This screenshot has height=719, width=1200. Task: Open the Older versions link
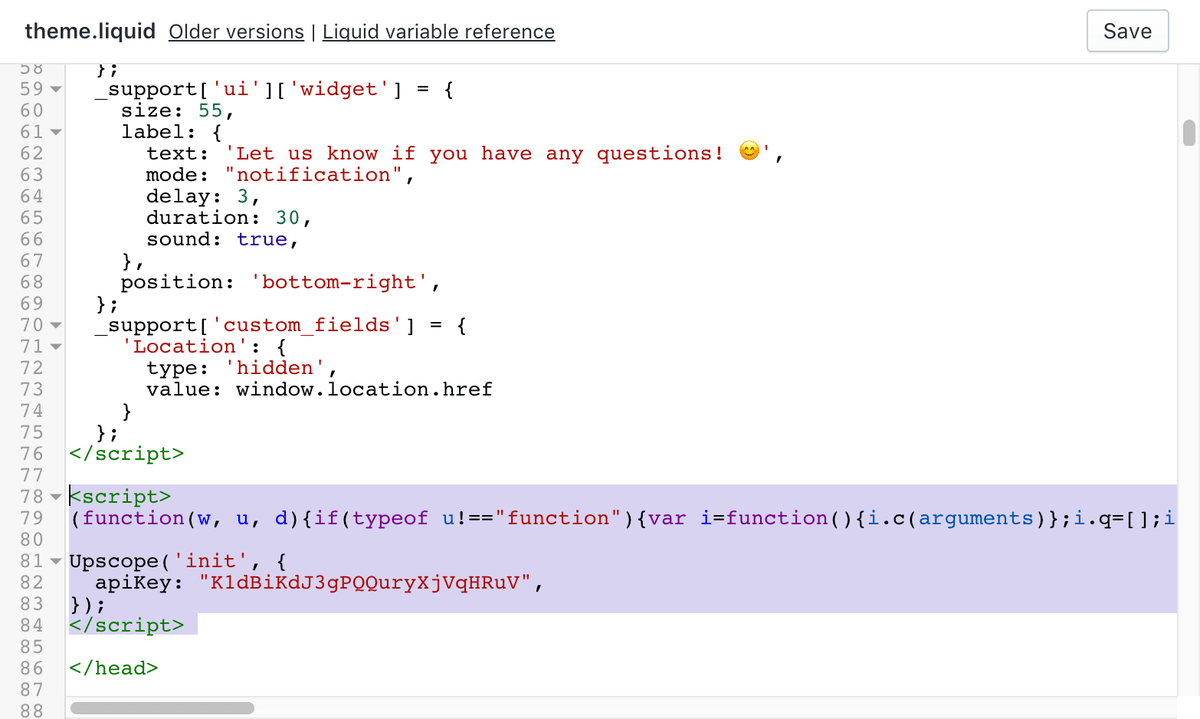tap(236, 31)
